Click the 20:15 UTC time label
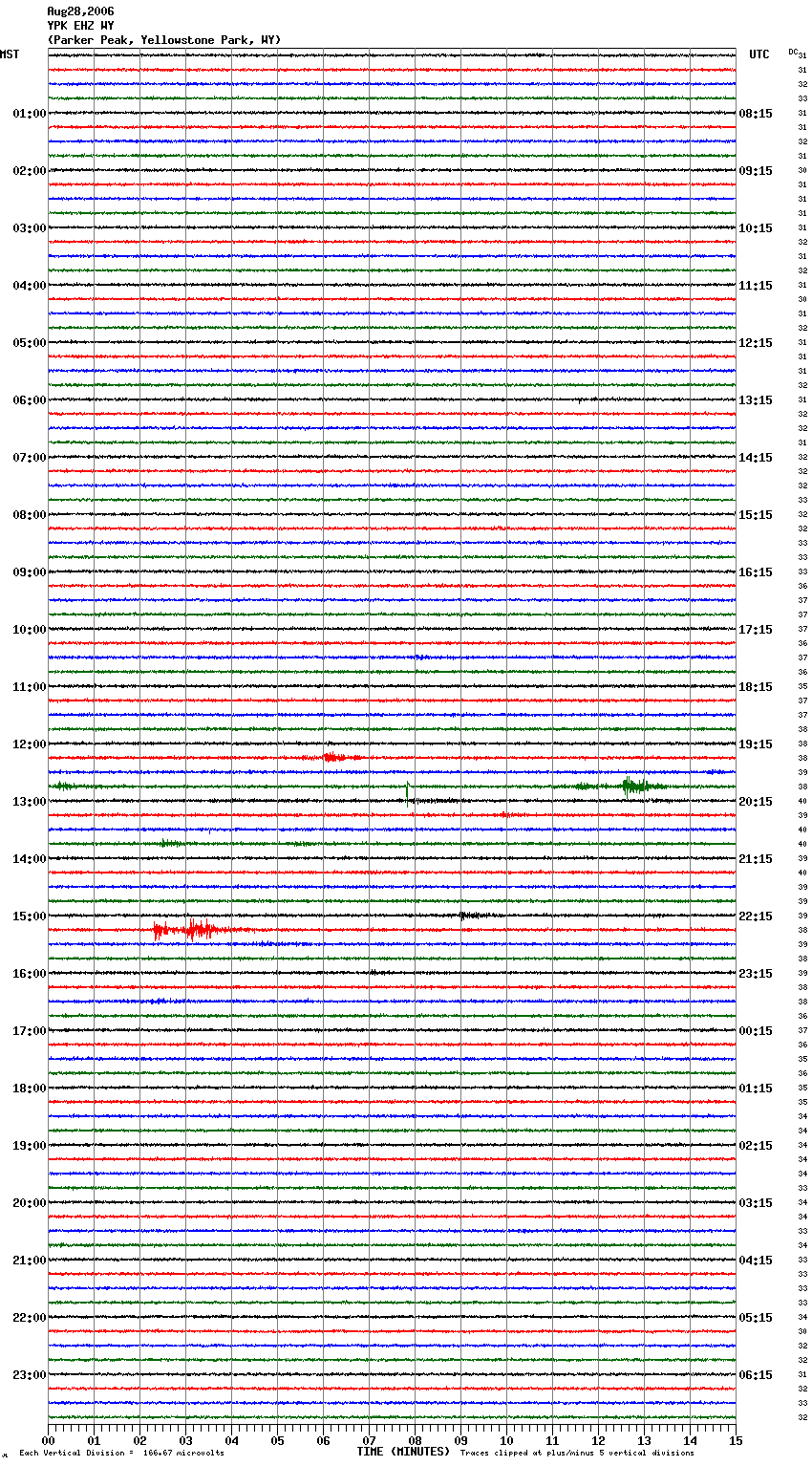 (x=756, y=802)
